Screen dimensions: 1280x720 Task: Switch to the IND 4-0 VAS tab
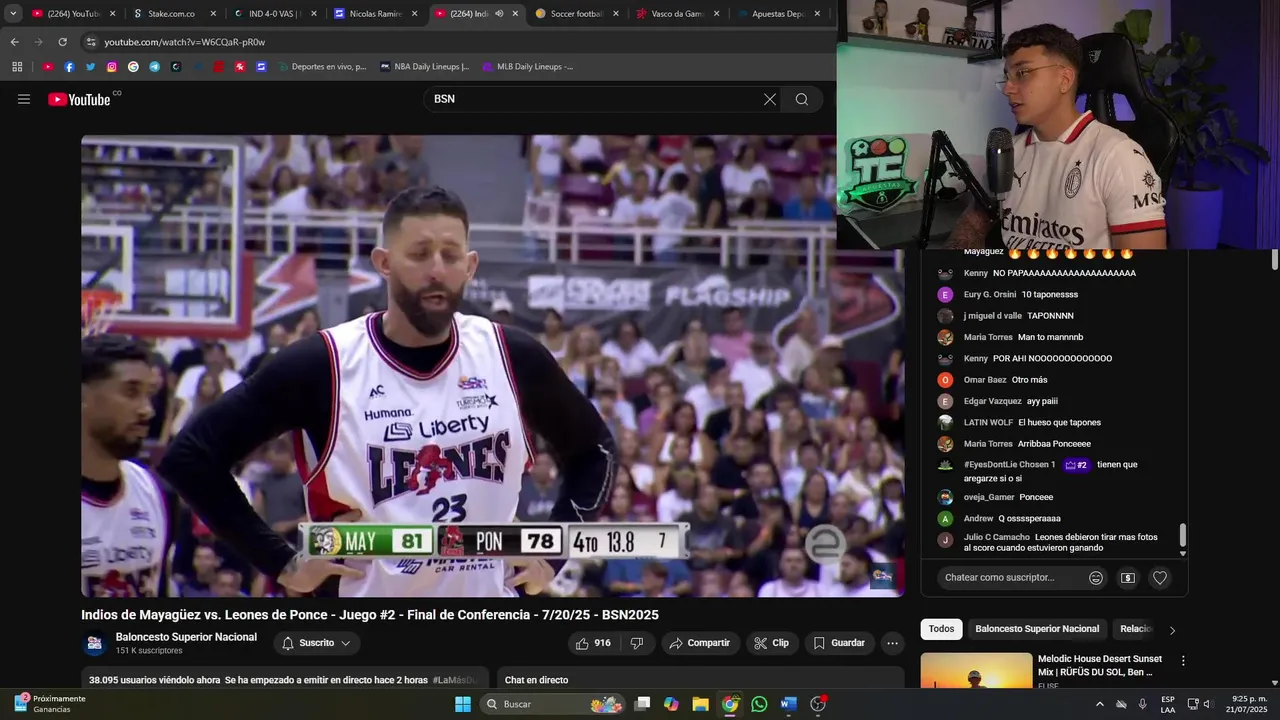[x=274, y=14]
